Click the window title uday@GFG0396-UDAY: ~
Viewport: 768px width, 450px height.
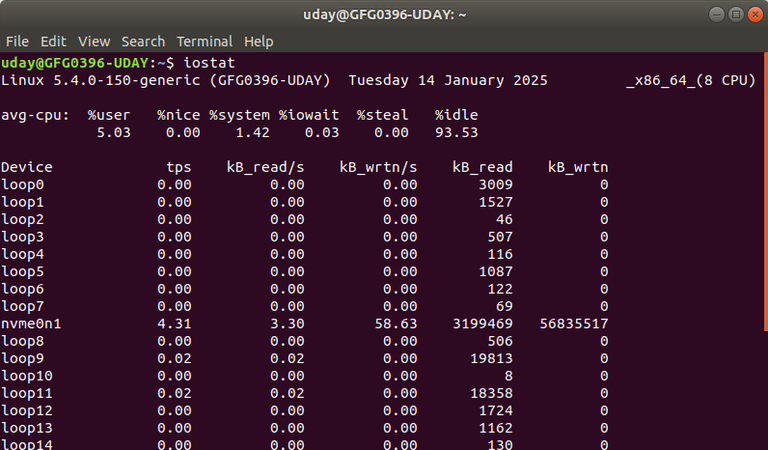pyautogui.click(x=384, y=15)
